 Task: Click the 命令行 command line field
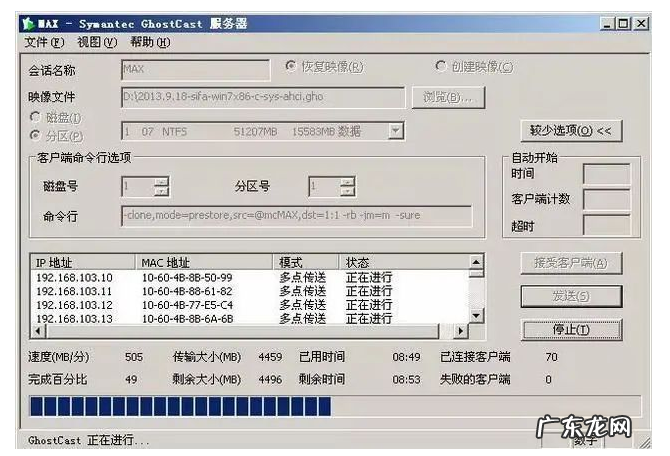[x=297, y=216]
